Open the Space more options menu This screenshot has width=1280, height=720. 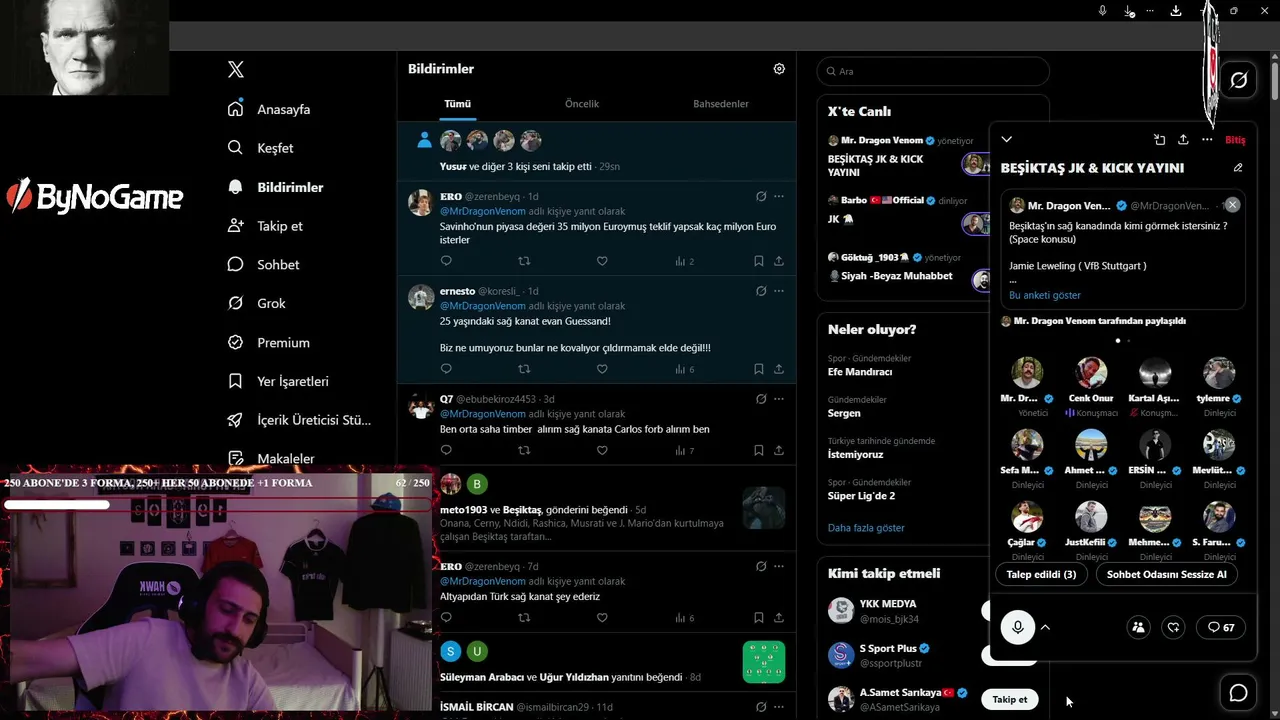click(x=1207, y=140)
